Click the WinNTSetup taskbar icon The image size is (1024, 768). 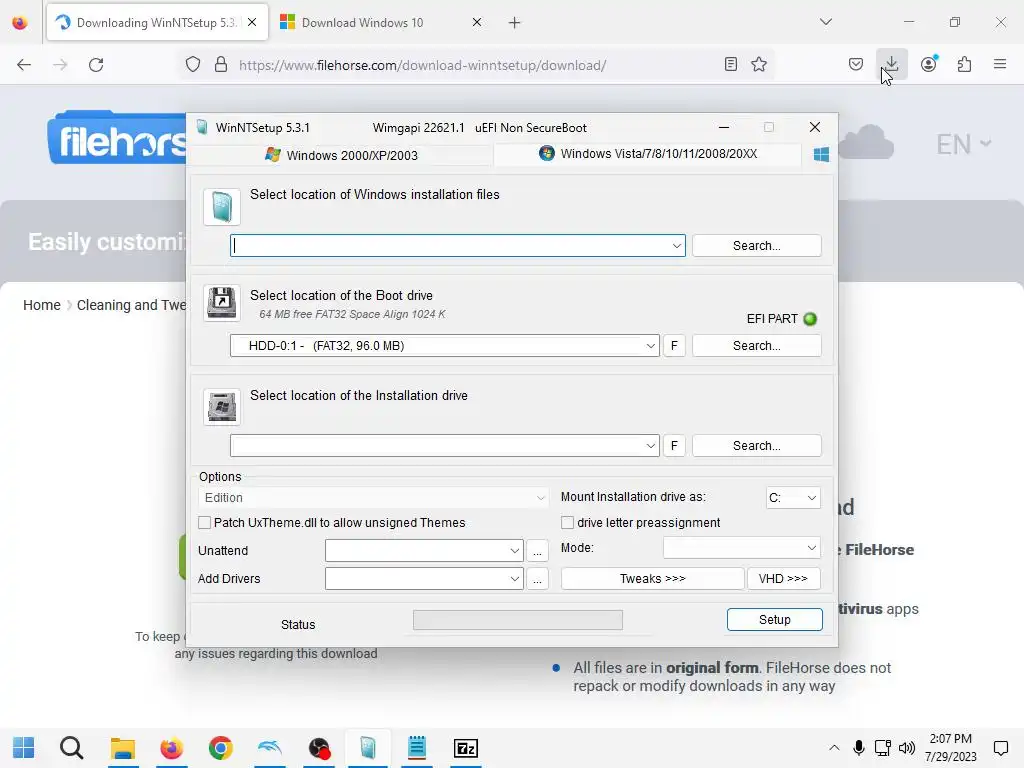[368, 748]
